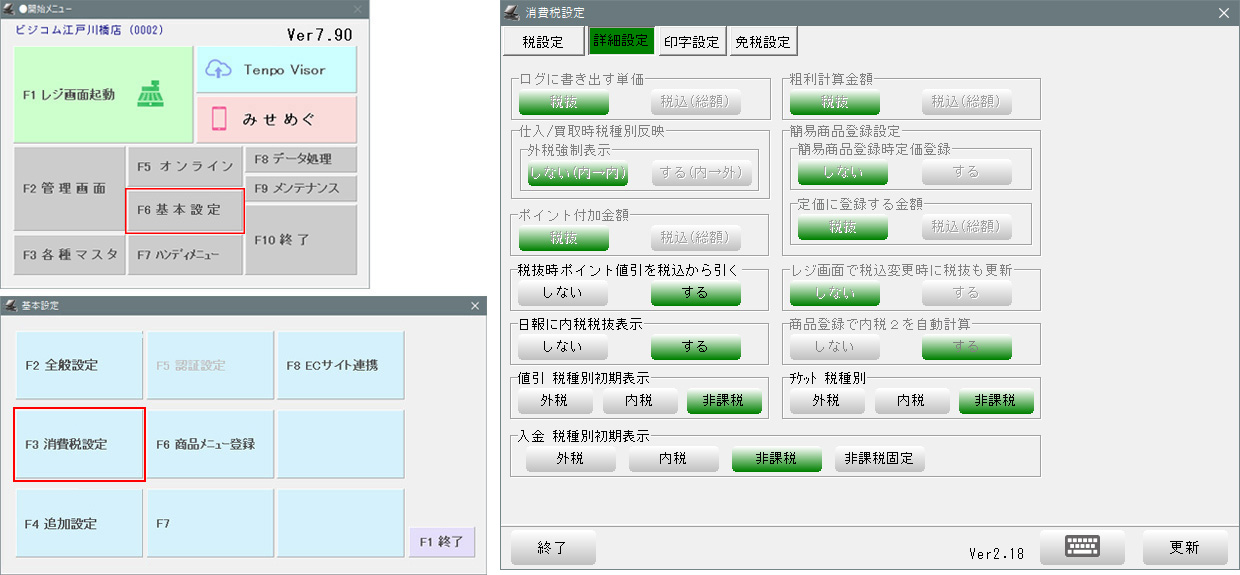Select 税込(総額) for ポイント付加金額
The width and height of the screenshot is (1240, 575).
click(x=696, y=238)
